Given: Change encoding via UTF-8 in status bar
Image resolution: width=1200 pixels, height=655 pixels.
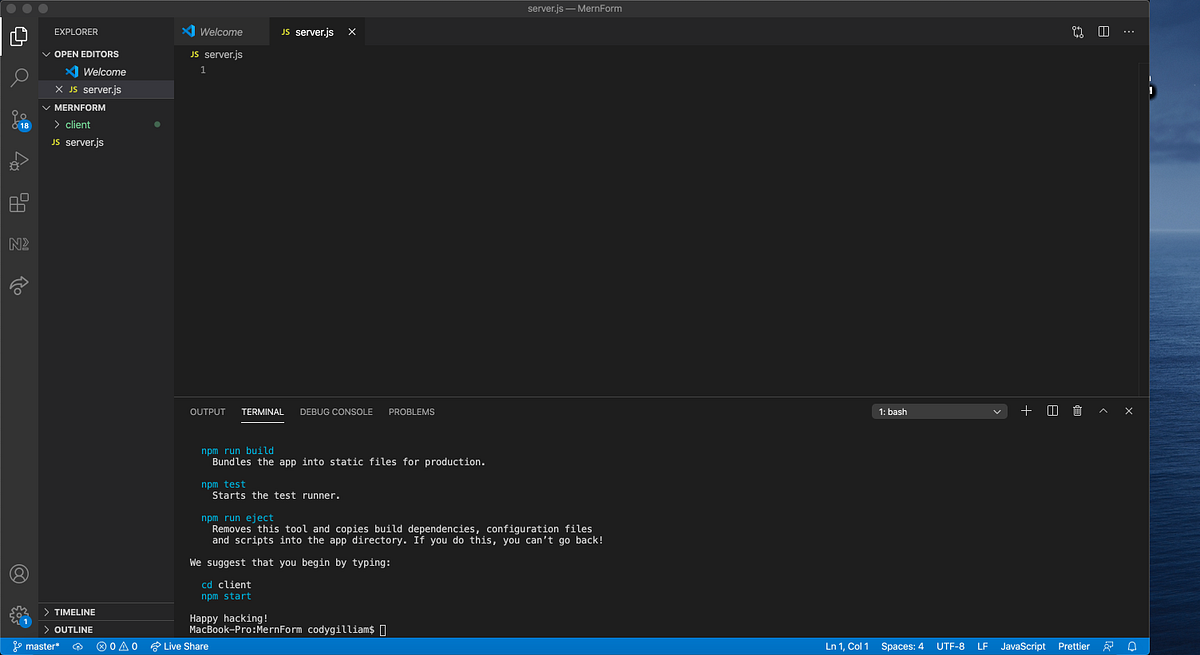Looking at the screenshot, I should coord(951,647).
